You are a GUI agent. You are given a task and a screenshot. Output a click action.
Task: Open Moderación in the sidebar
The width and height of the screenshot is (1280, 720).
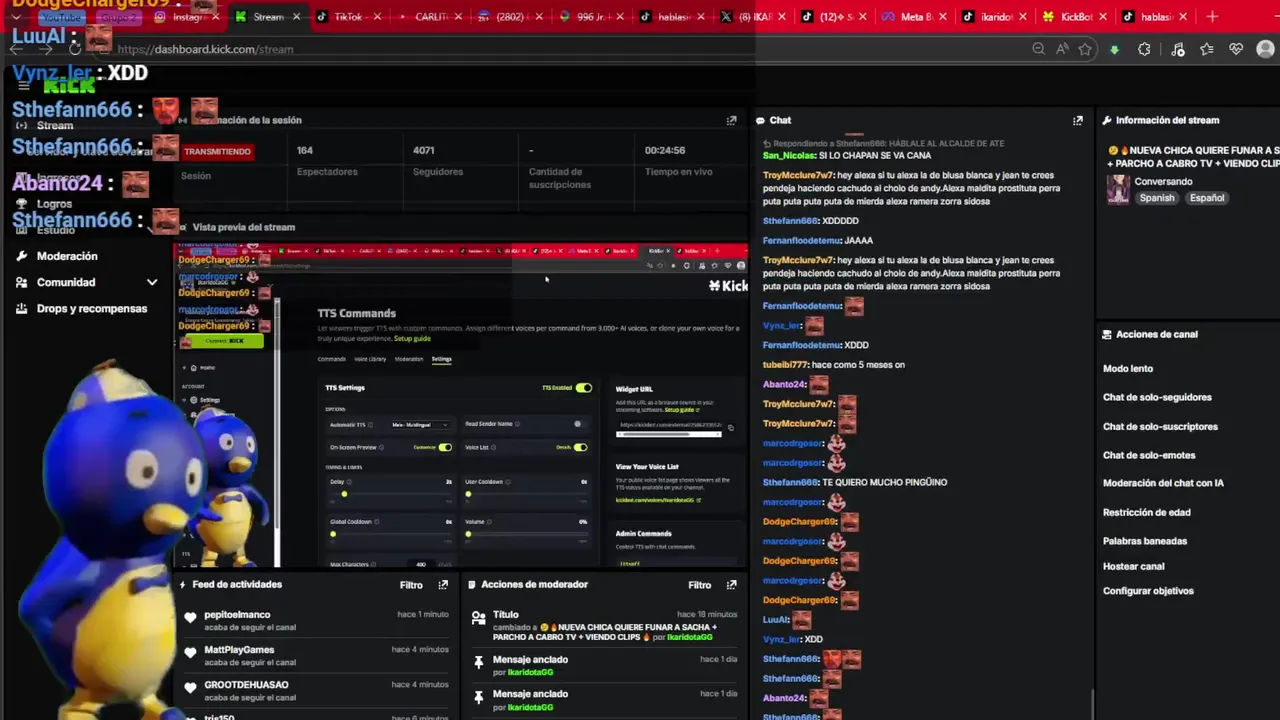coord(67,256)
